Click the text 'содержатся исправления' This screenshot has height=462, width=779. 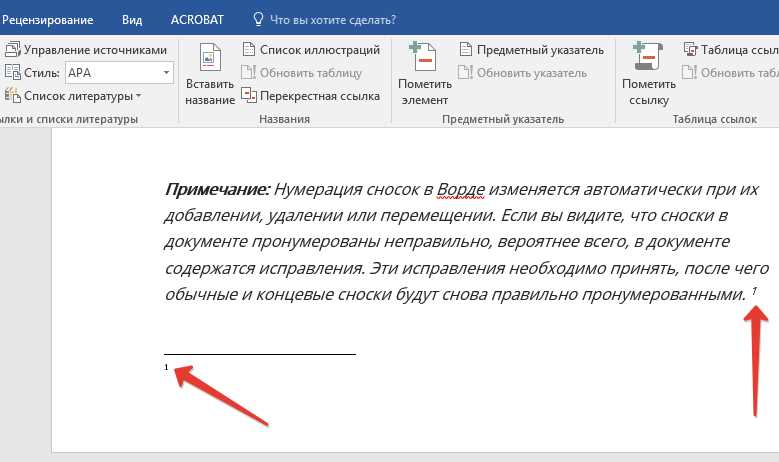[265, 269]
